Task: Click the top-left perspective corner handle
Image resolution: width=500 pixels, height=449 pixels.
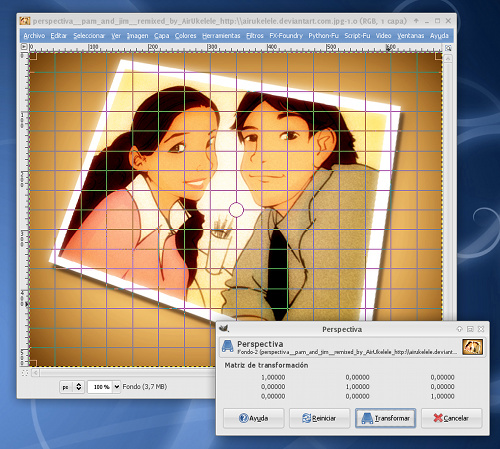Action: [33, 56]
